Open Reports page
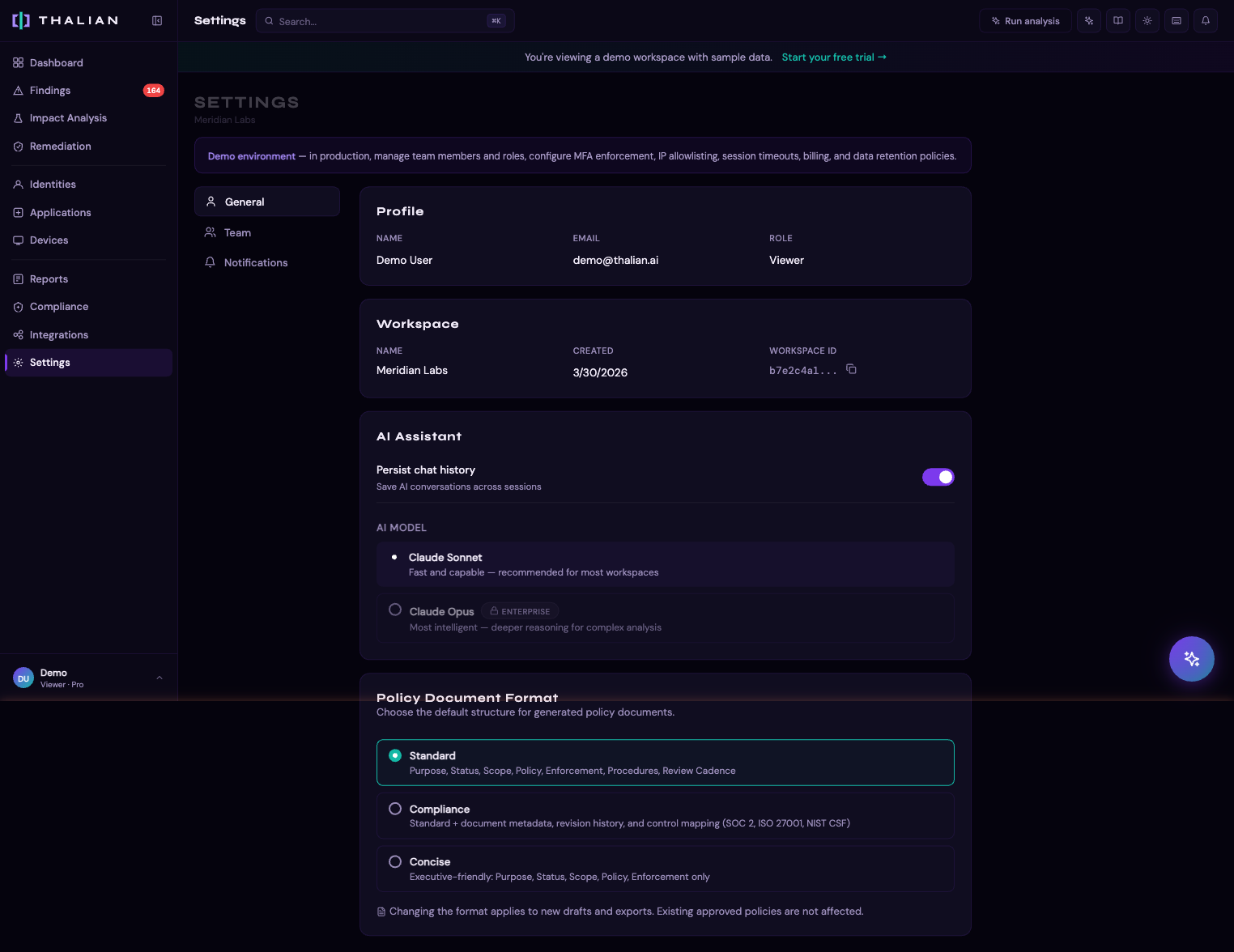The width and height of the screenshot is (1234, 952). (88, 279)
